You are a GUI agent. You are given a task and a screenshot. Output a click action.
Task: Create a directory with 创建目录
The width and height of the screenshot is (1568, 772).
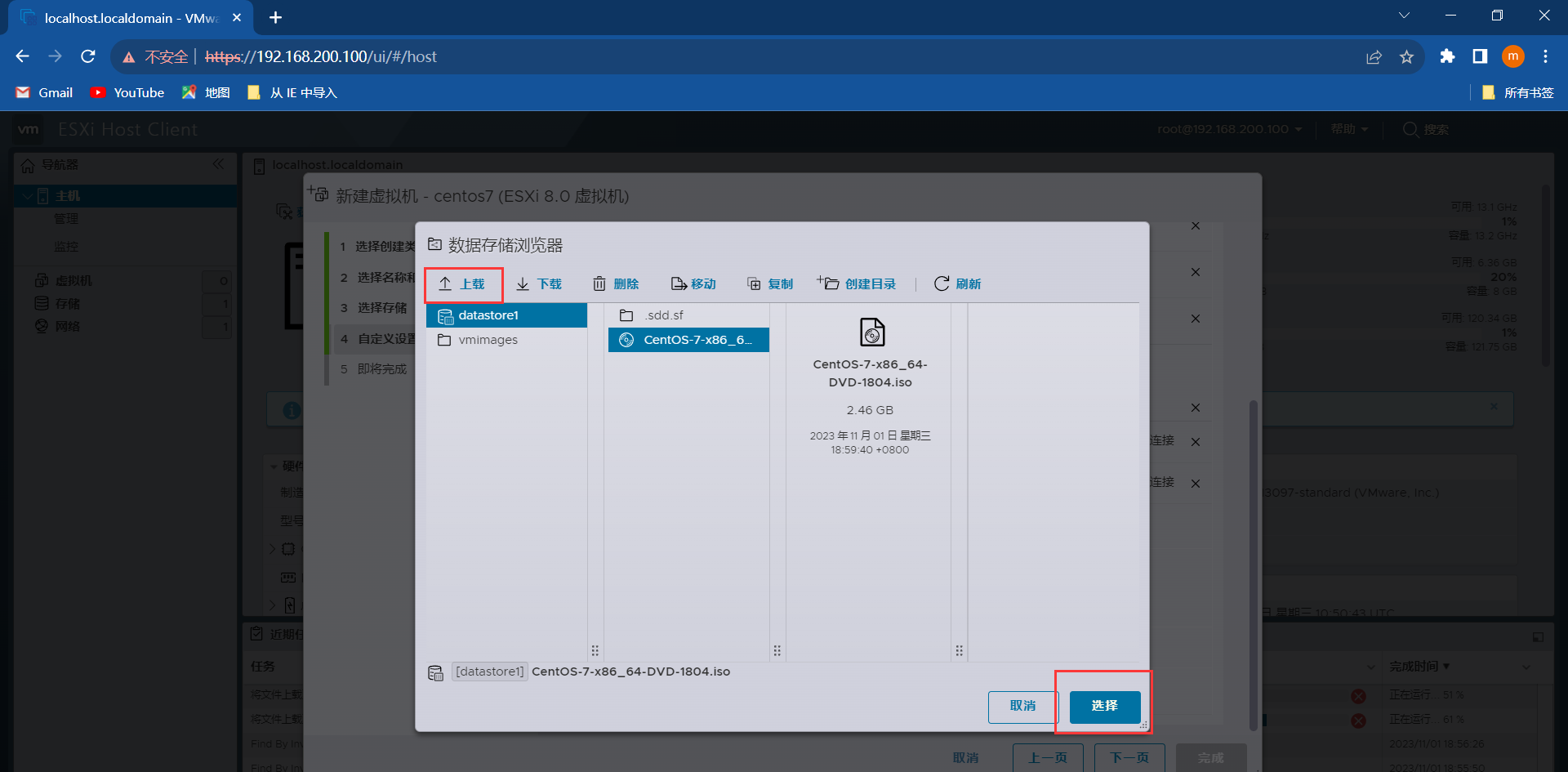(x=857, y=284)
